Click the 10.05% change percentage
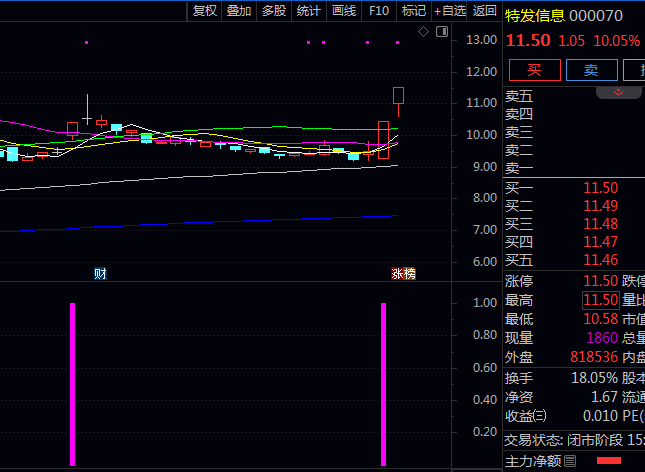Image resolution: width=645 pixels, height=472 pixels. coord(616,41)
